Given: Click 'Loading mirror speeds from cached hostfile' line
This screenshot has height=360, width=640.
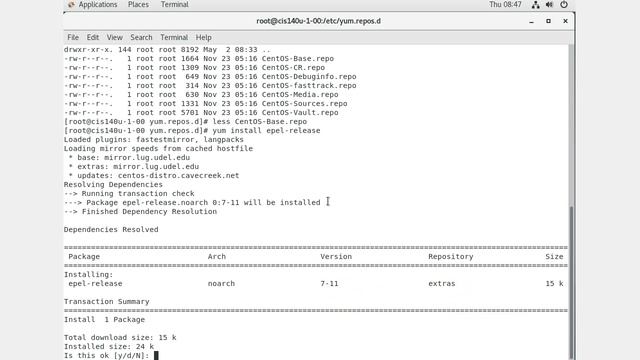Looking at the screenshot, I should coord(158,149).
